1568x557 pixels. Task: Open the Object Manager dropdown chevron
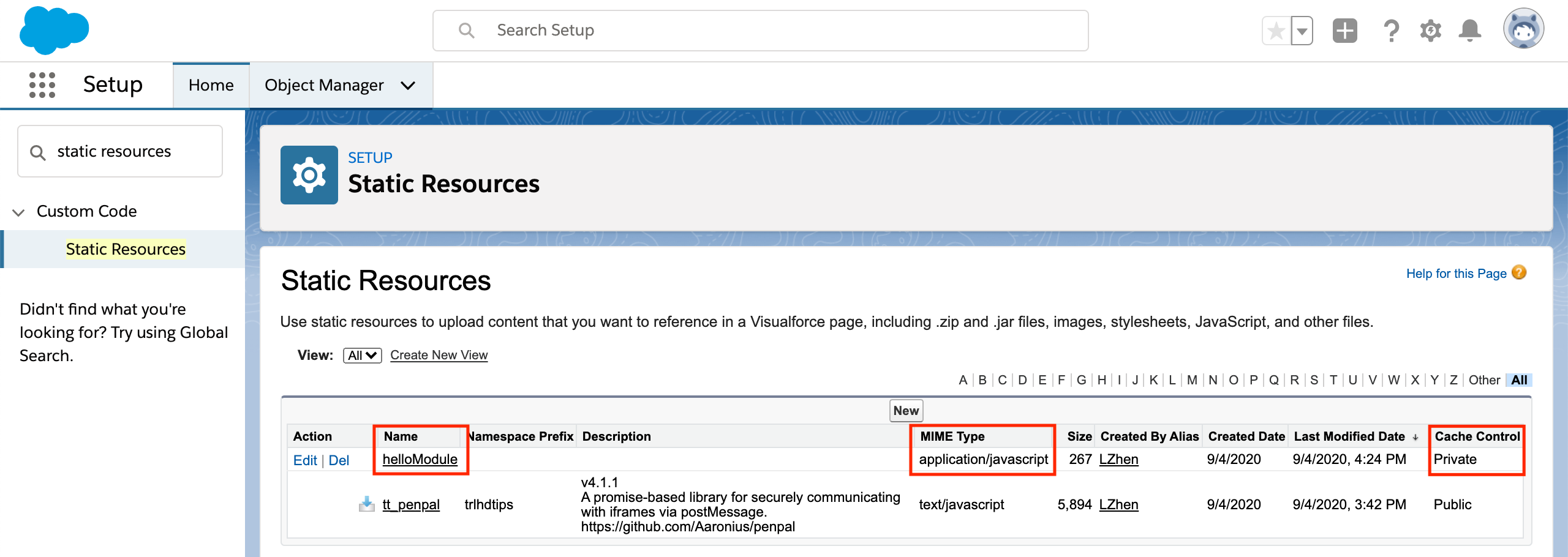coord(408,86)
